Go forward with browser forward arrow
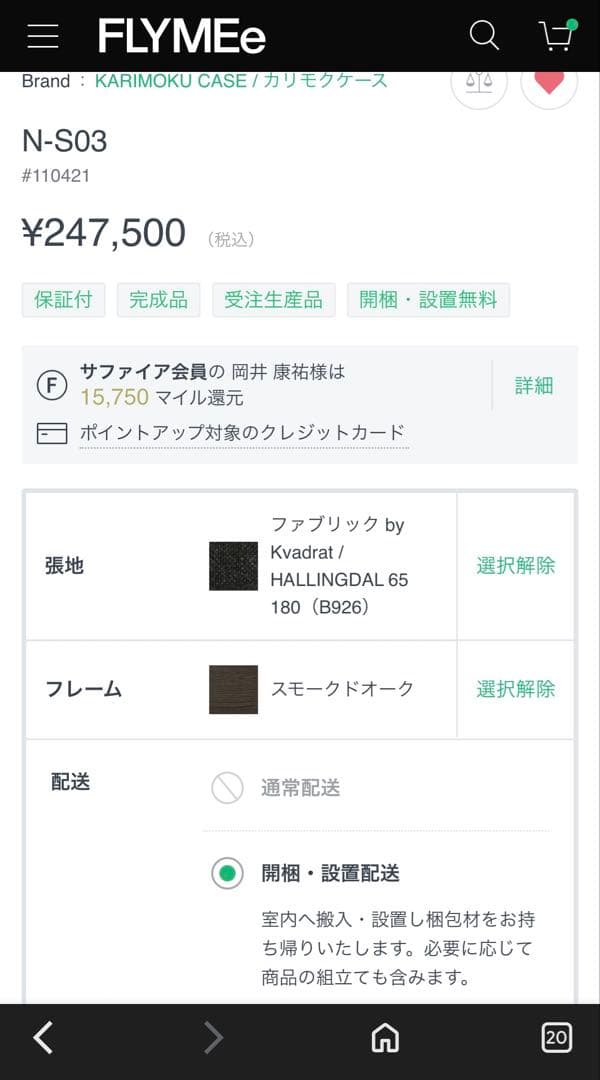This screenshot has width=600, height=1080. click(213, 1038)
